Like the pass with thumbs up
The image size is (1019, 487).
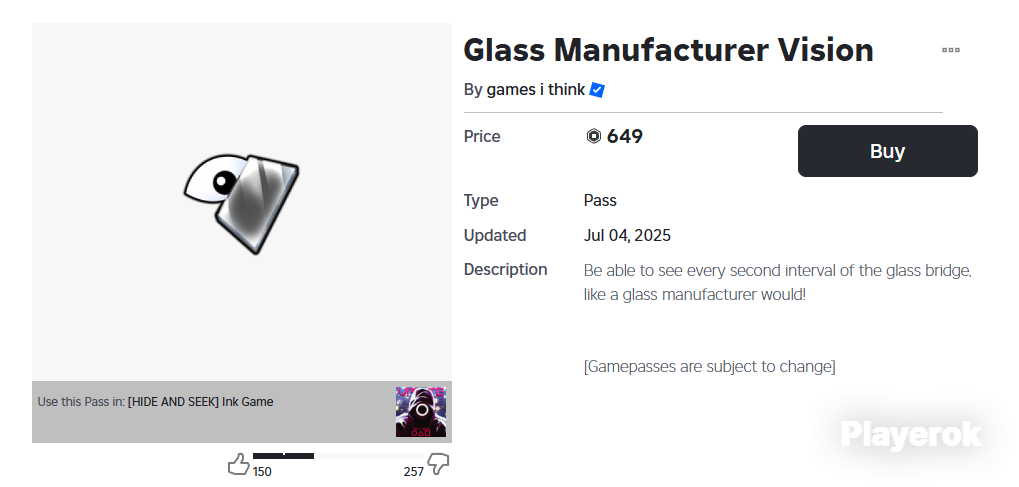click(238, 463)
